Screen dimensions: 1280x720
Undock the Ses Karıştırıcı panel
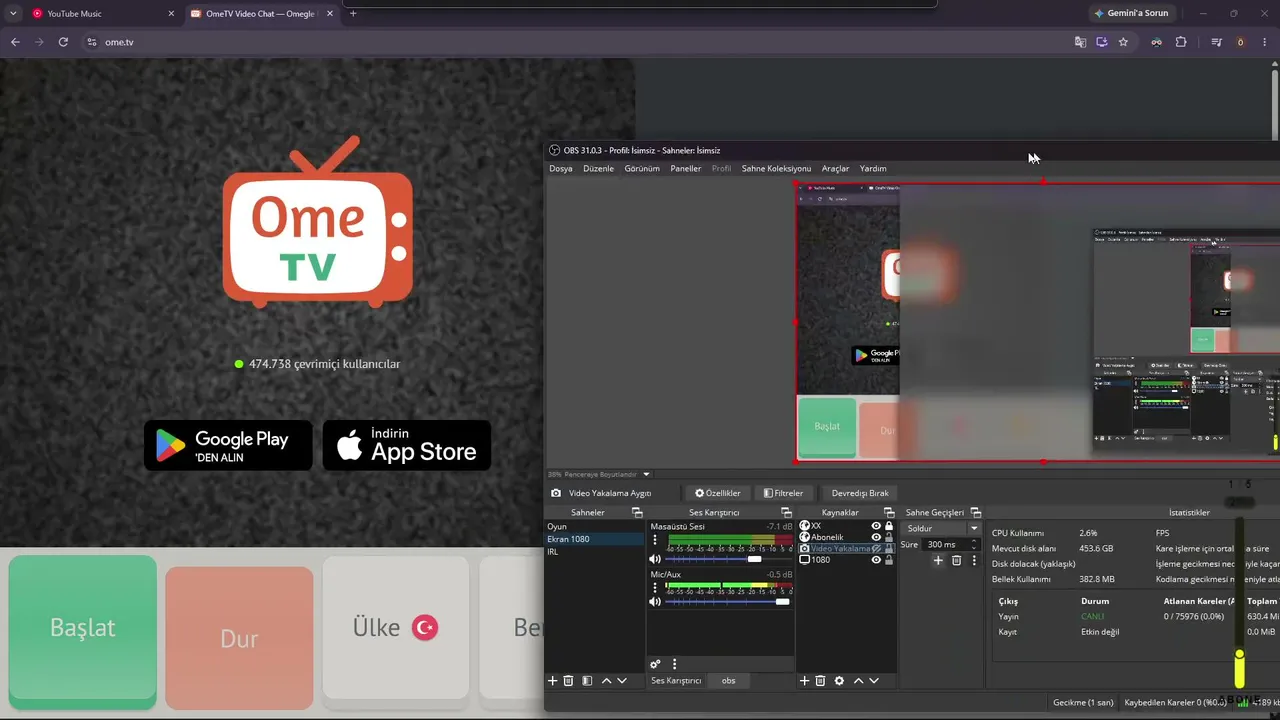point(786,513)
